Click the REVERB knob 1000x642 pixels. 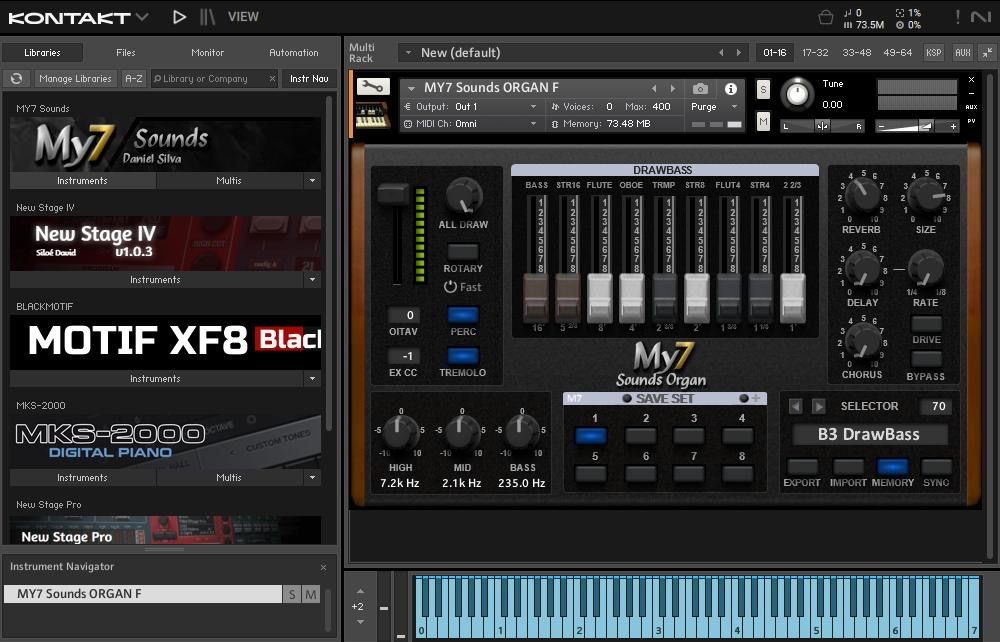[862, 196]
